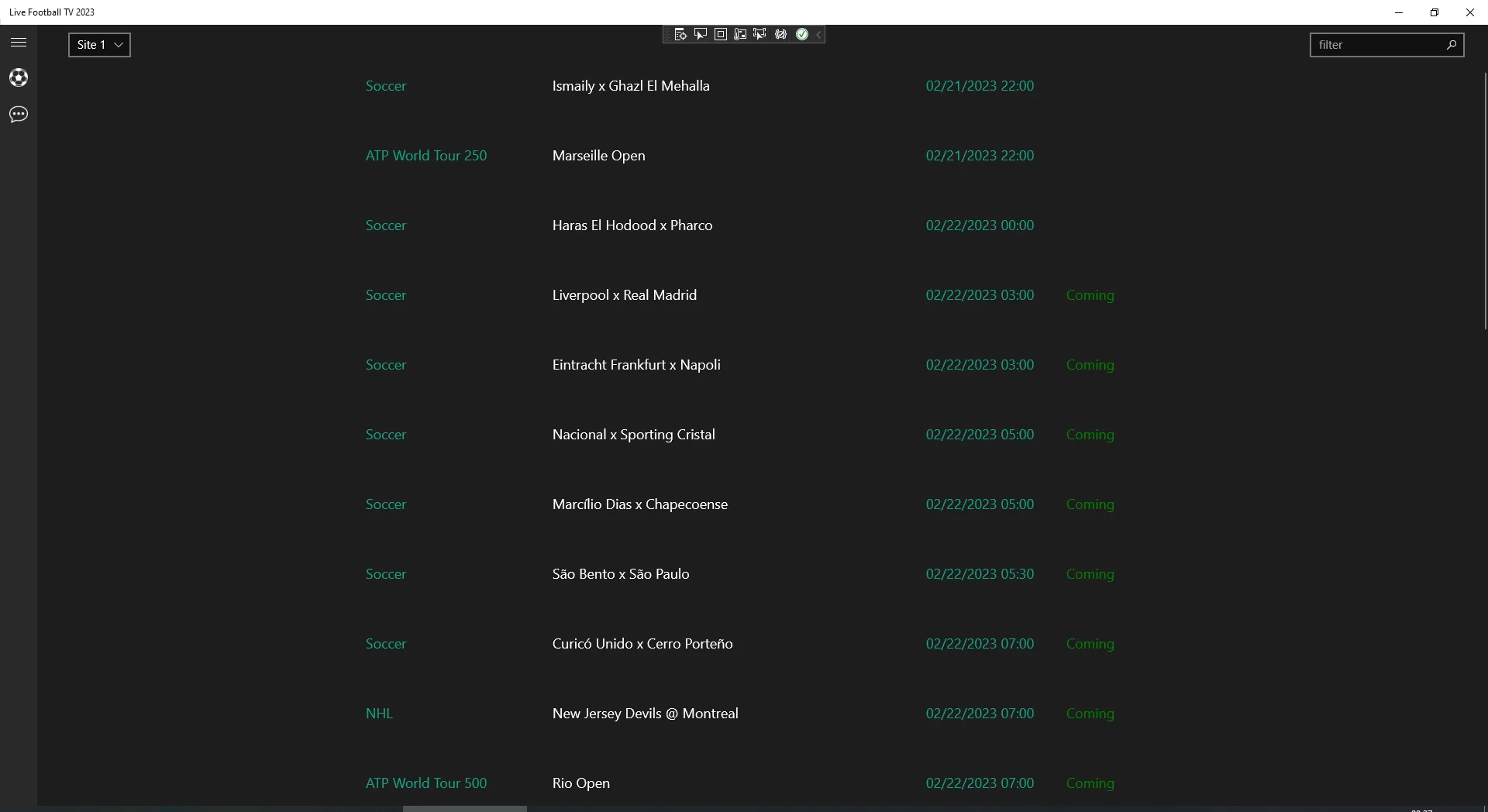
Task: Select the Rio Open event
Action: [581, 783]
